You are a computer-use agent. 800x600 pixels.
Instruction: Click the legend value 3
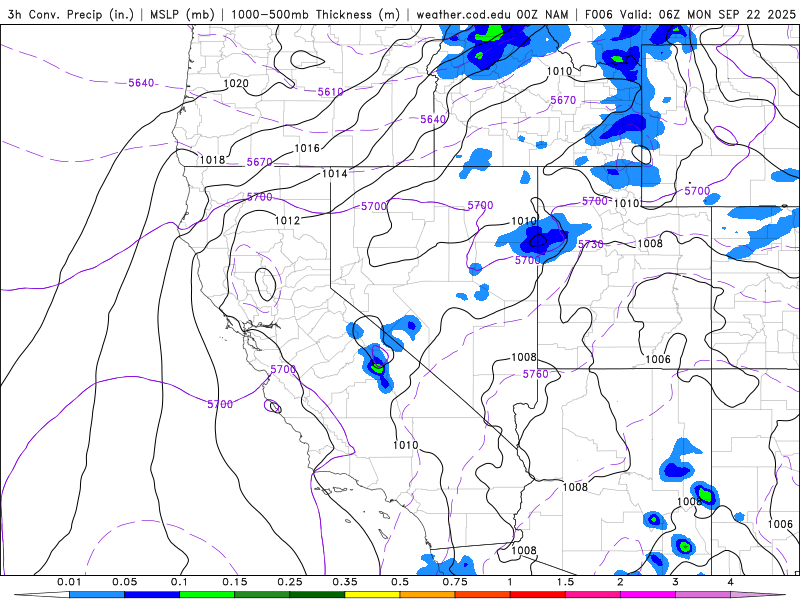pos(676,582)
